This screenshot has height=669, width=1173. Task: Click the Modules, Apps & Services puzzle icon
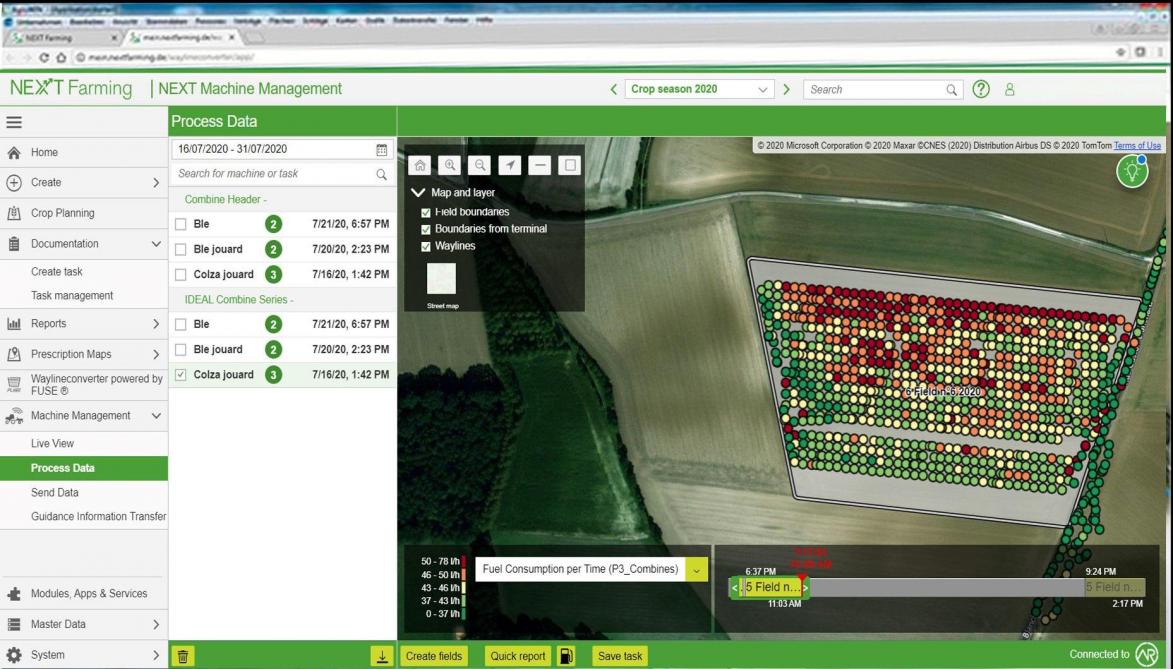click(13, 594)
